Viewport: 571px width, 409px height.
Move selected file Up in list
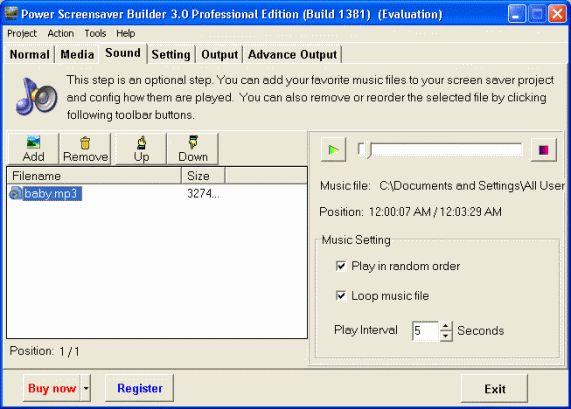pos(141,149)
